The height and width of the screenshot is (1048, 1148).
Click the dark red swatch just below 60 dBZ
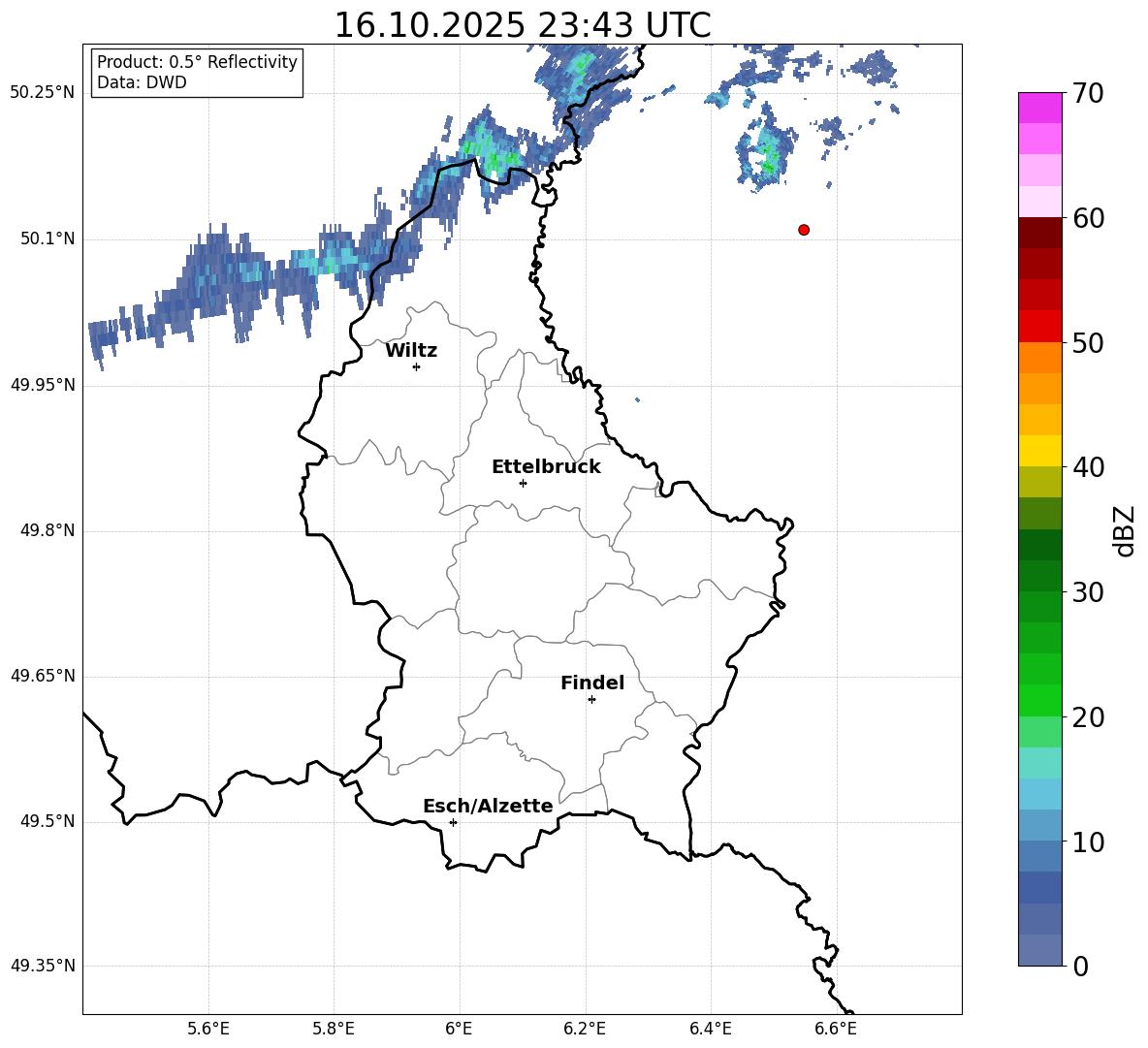[1039, 233]
